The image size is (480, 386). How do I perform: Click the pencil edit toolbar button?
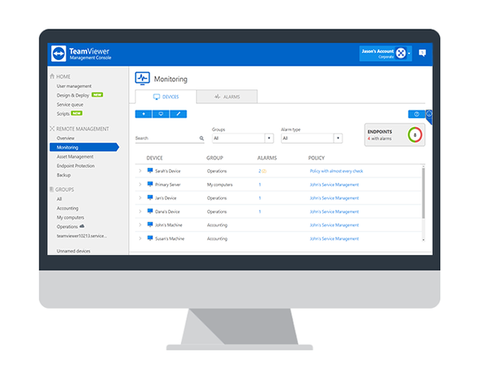click(178, 114)
